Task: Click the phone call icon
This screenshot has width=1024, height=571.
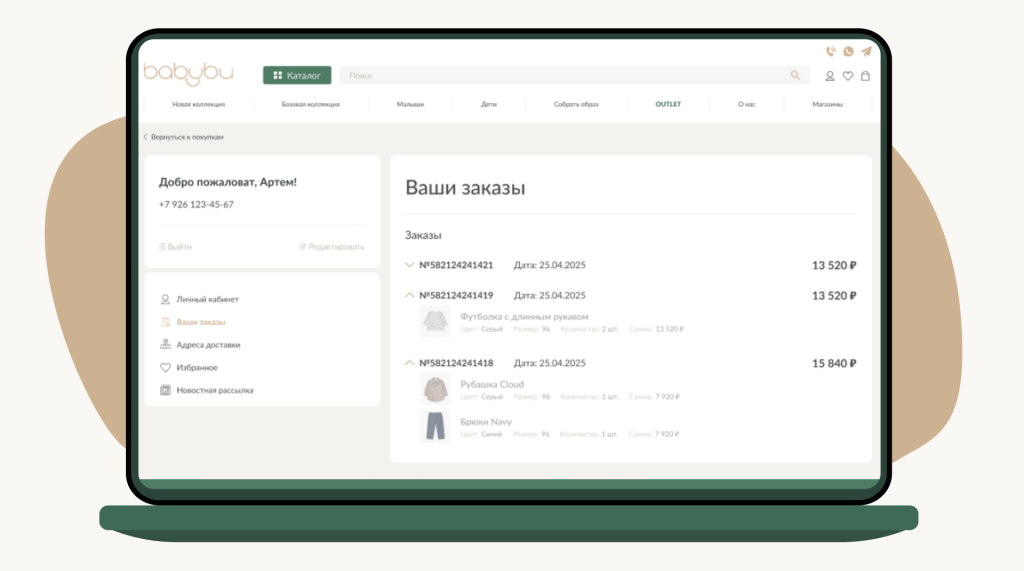Action: coord(830,52)
